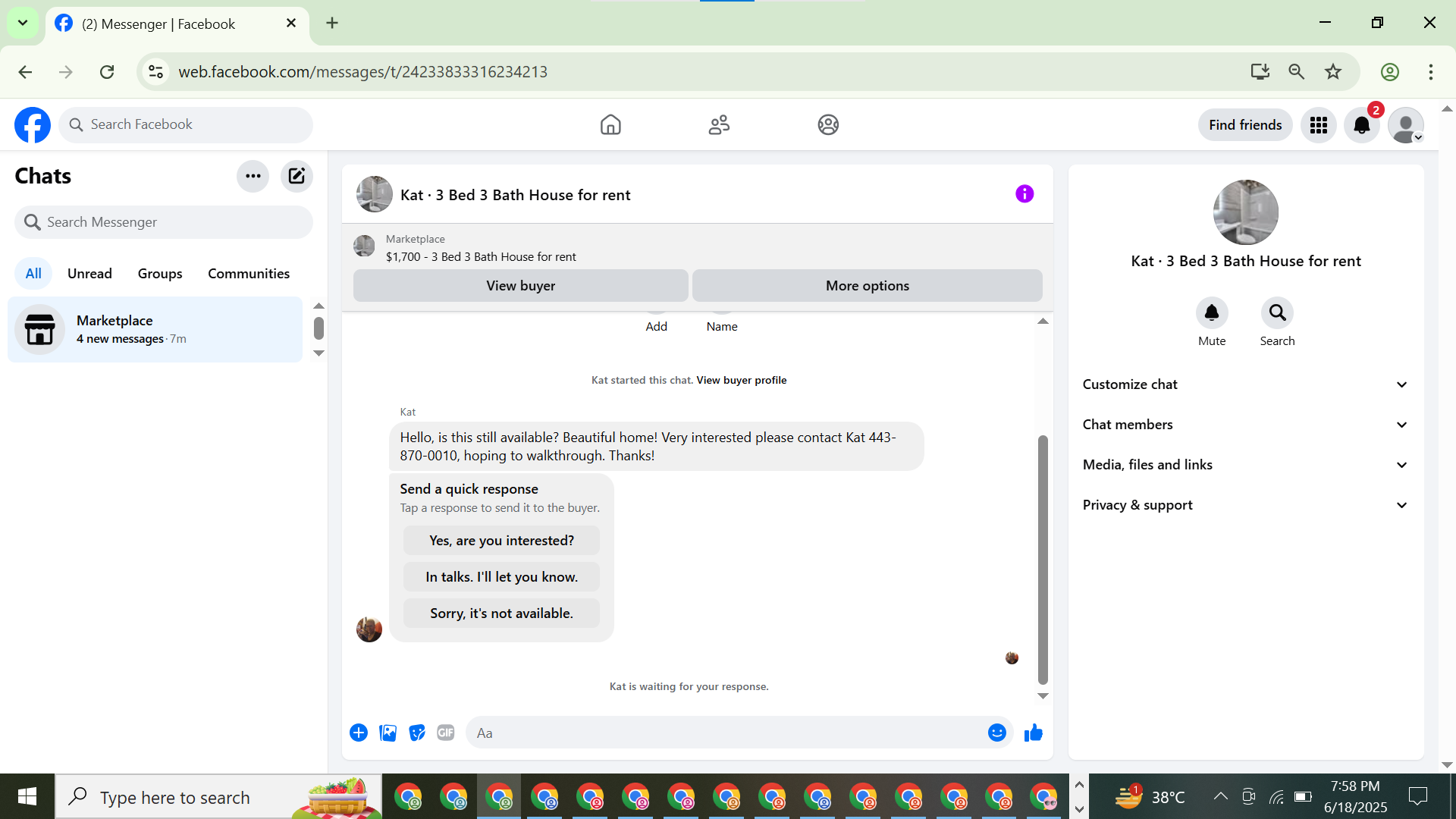
Task: Click the More options button
Action: tap(868, 286)
